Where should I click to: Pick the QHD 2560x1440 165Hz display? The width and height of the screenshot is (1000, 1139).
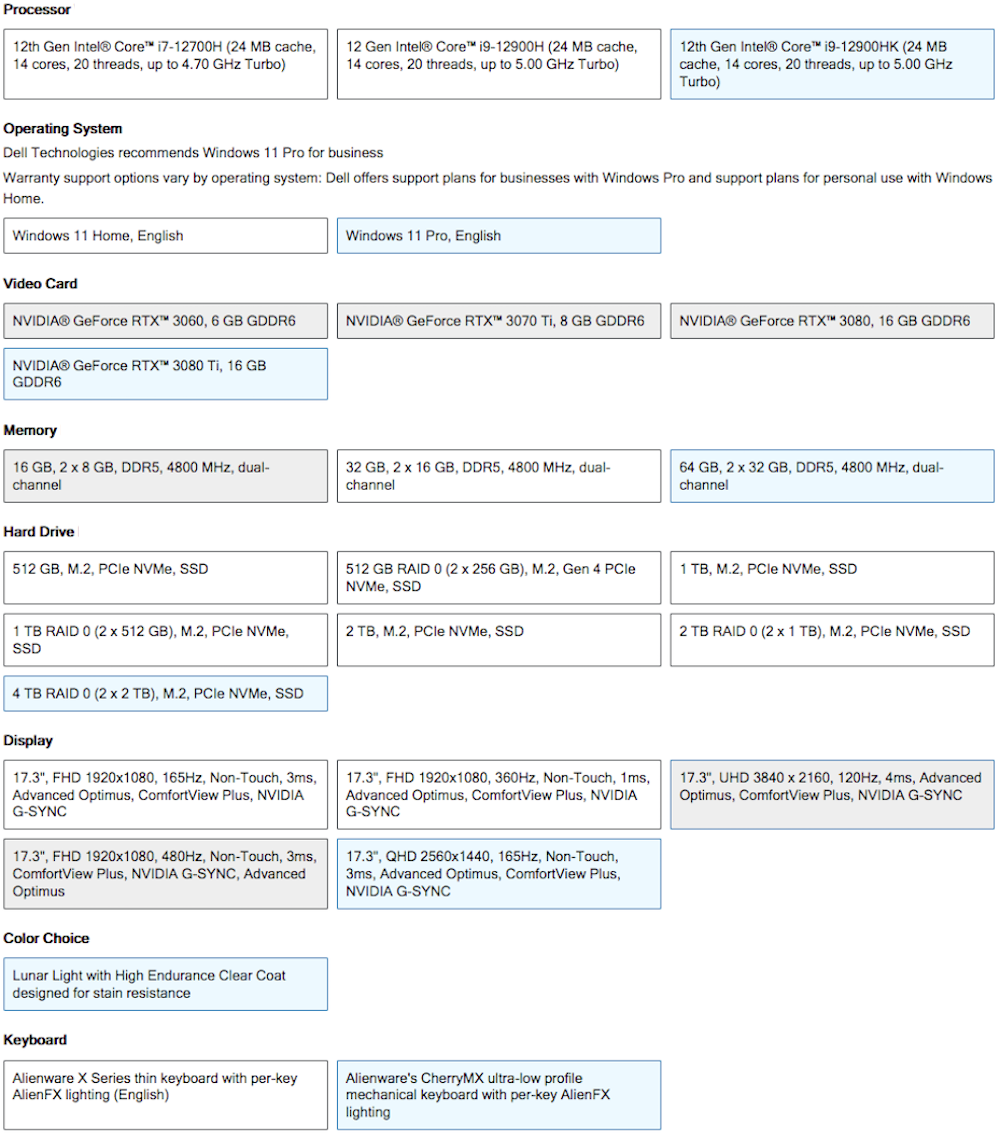499,874
